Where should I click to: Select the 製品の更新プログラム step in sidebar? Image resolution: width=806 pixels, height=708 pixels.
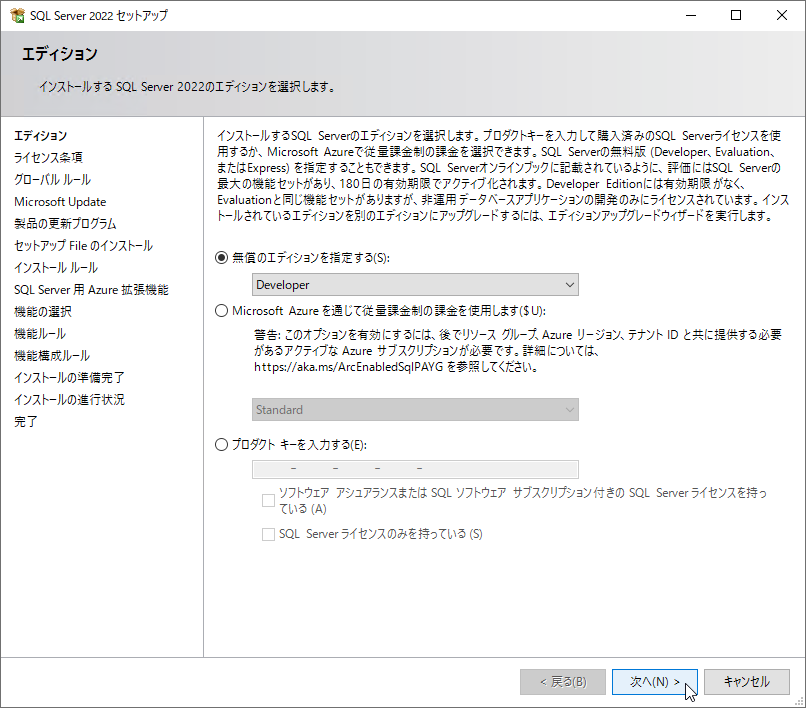65,224
